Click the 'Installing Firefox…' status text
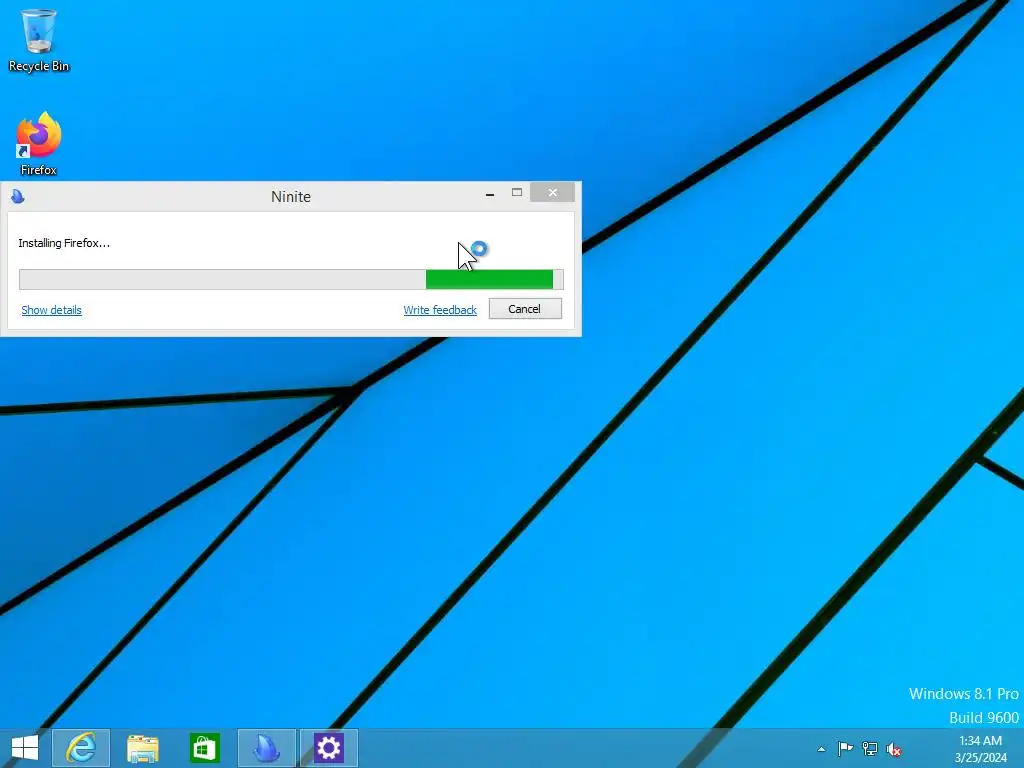This screenshot has height=768, width=1024. 64,243
